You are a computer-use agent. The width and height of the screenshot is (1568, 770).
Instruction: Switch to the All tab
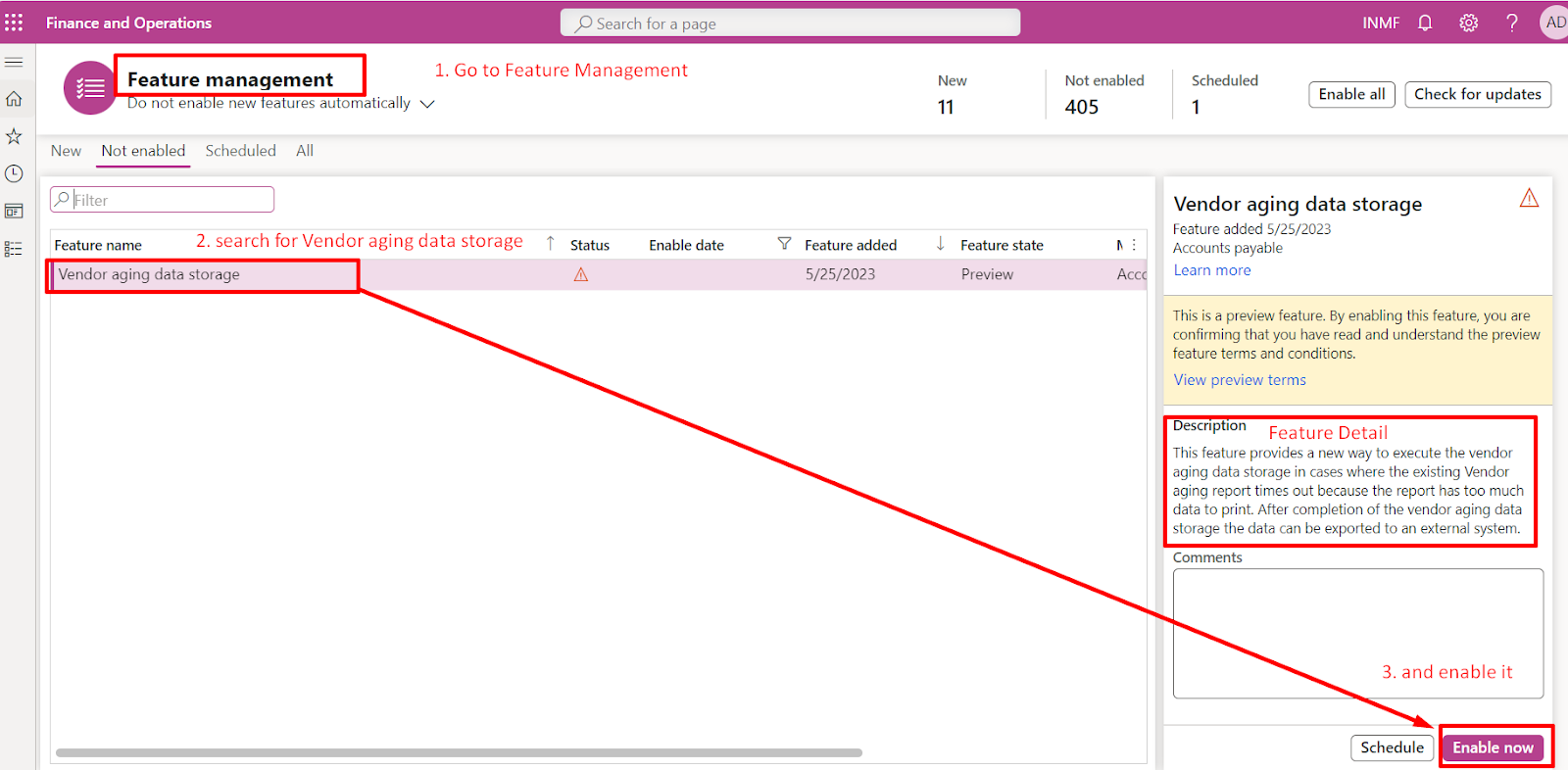click(x=305, y=151)
